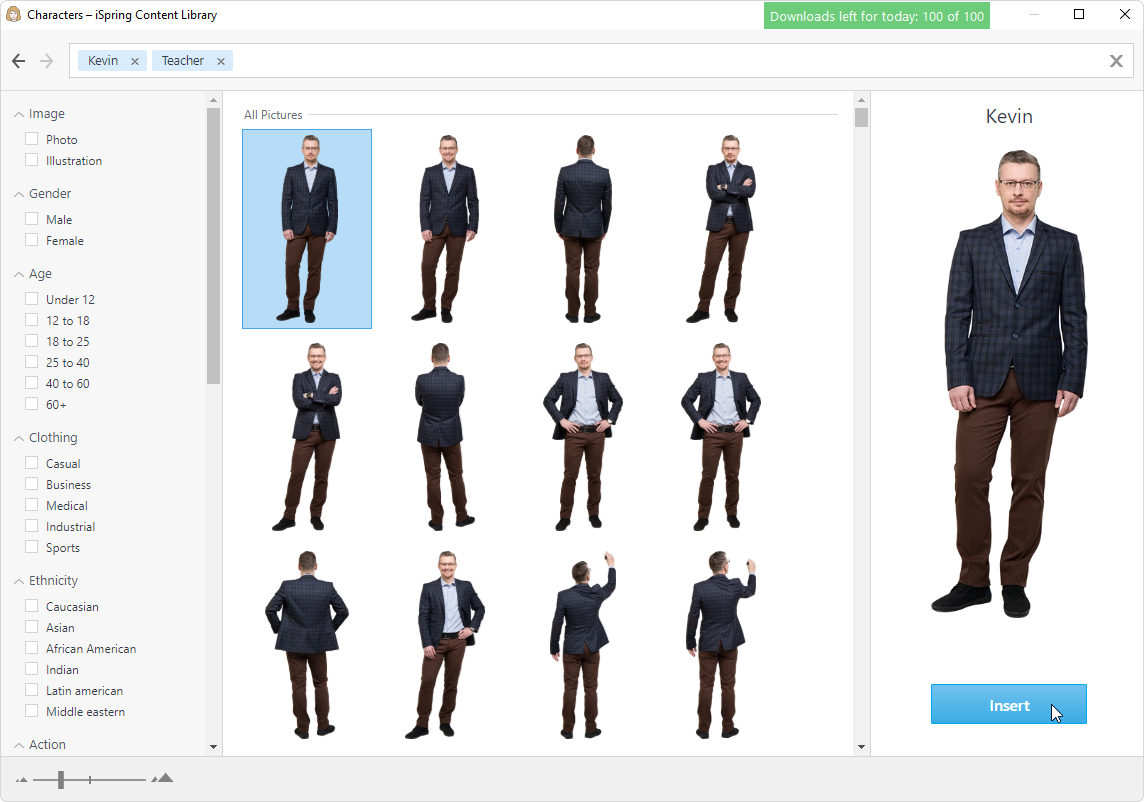
Task: Click the picture grid scrollbar thumb
Action: point(862,117)
